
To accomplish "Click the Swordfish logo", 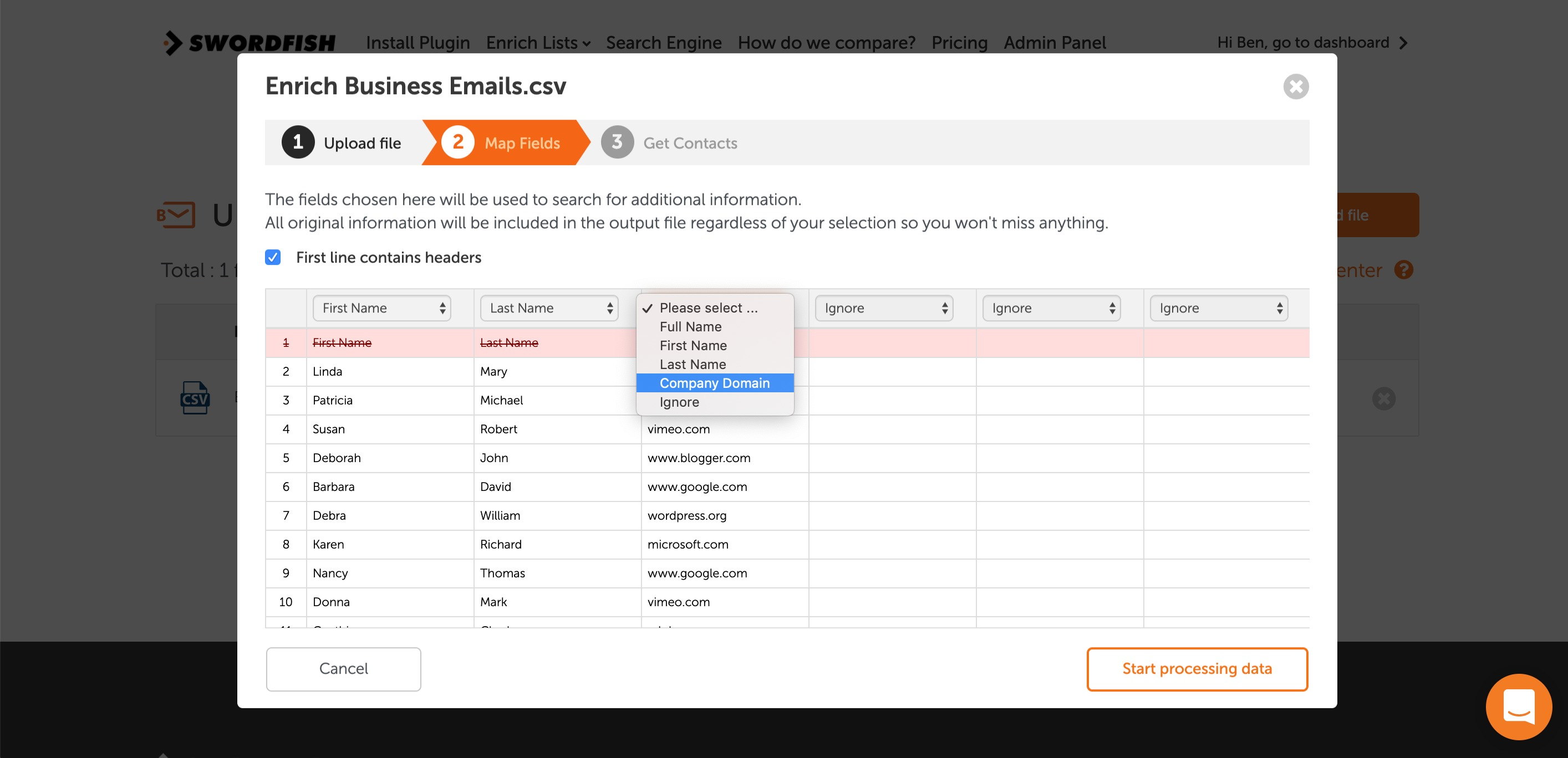I will [x=250, y=43].
